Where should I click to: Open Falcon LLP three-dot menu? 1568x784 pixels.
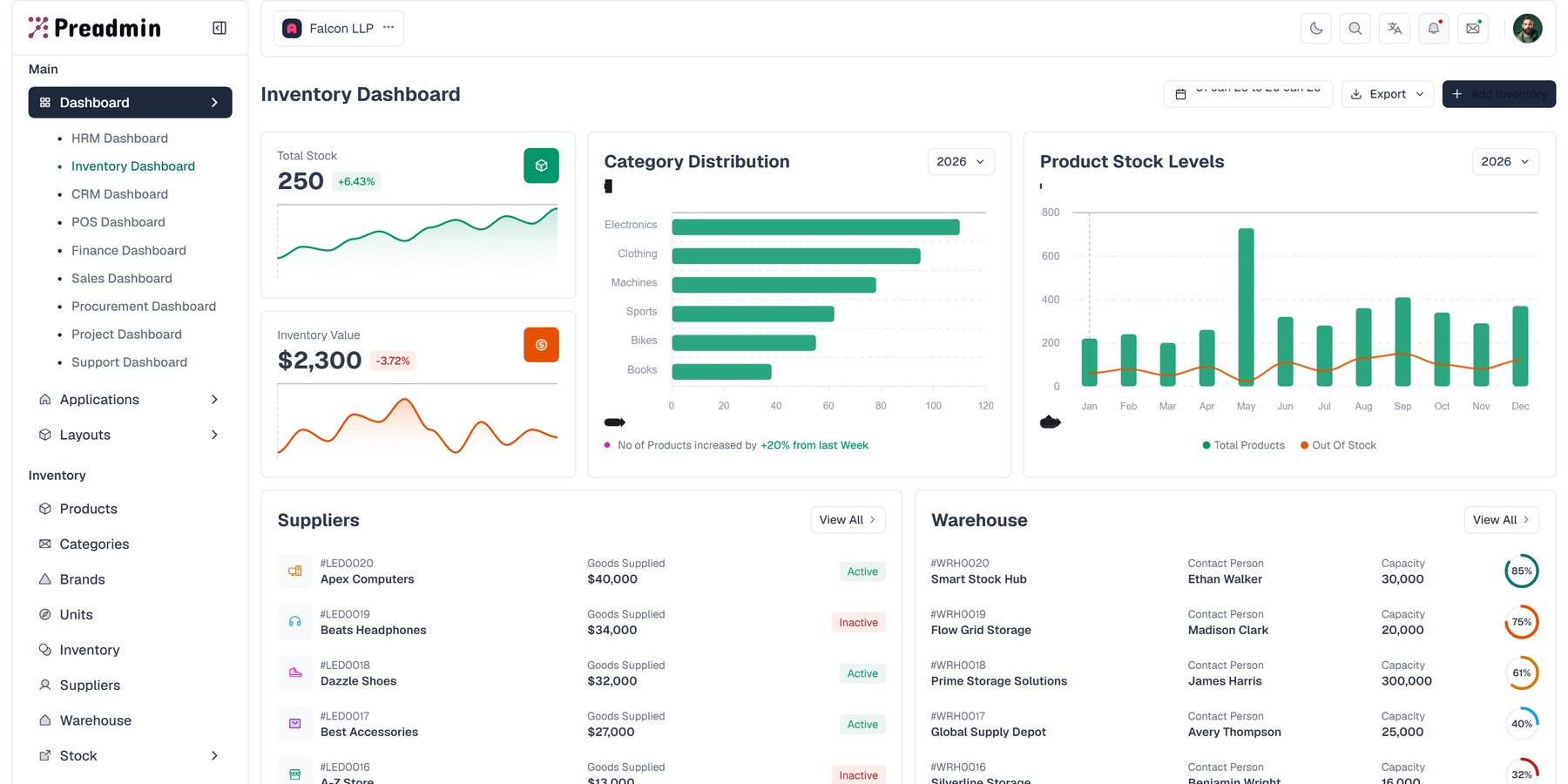click(389, 28)
